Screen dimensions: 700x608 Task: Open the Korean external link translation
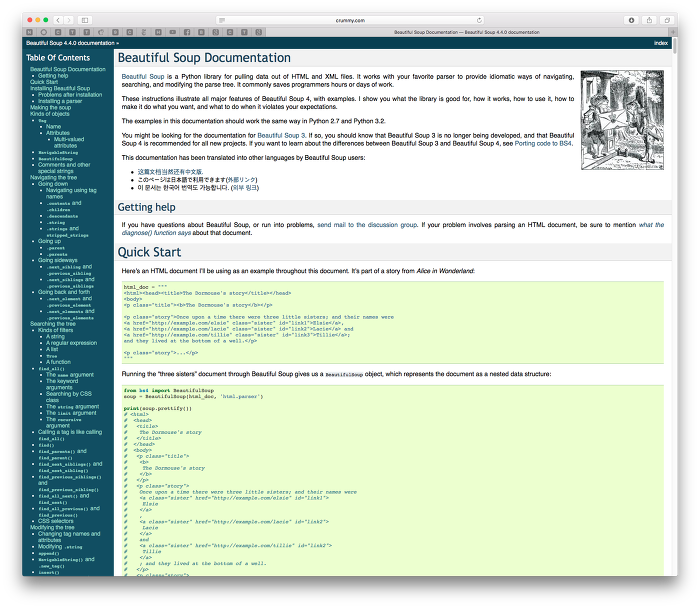pyautogui.click(x=245, y=188)
